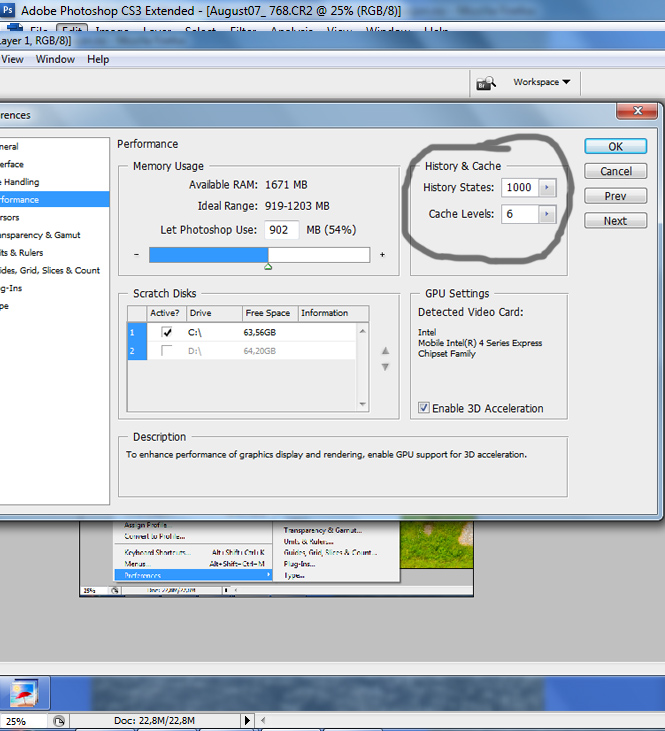This screenshot has height=731, width=665.
Task: Open the status bar info arrow menu
Action: pos(247,720)
